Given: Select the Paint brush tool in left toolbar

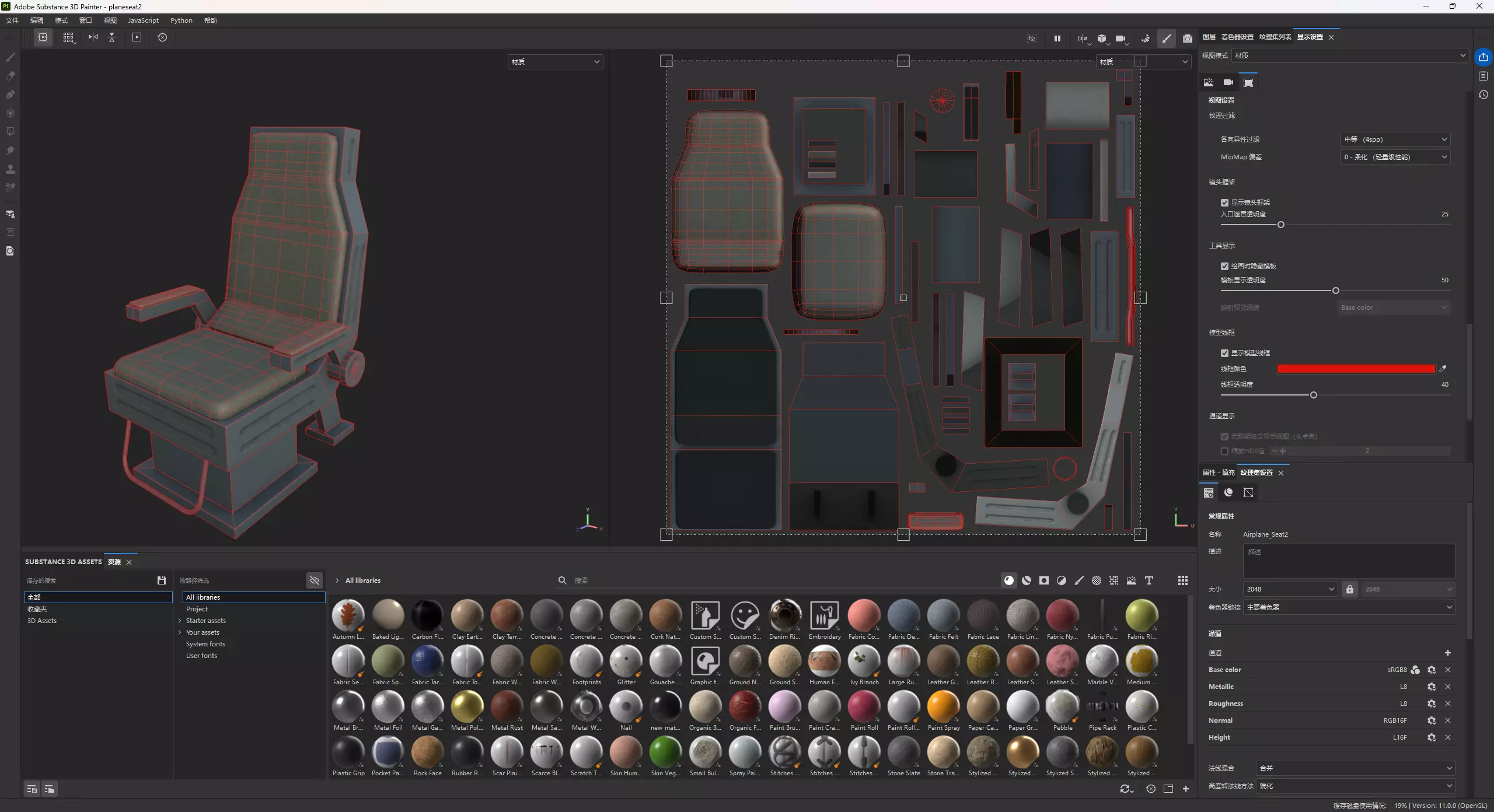Looking at the screenshot, I should pos(10,57).
